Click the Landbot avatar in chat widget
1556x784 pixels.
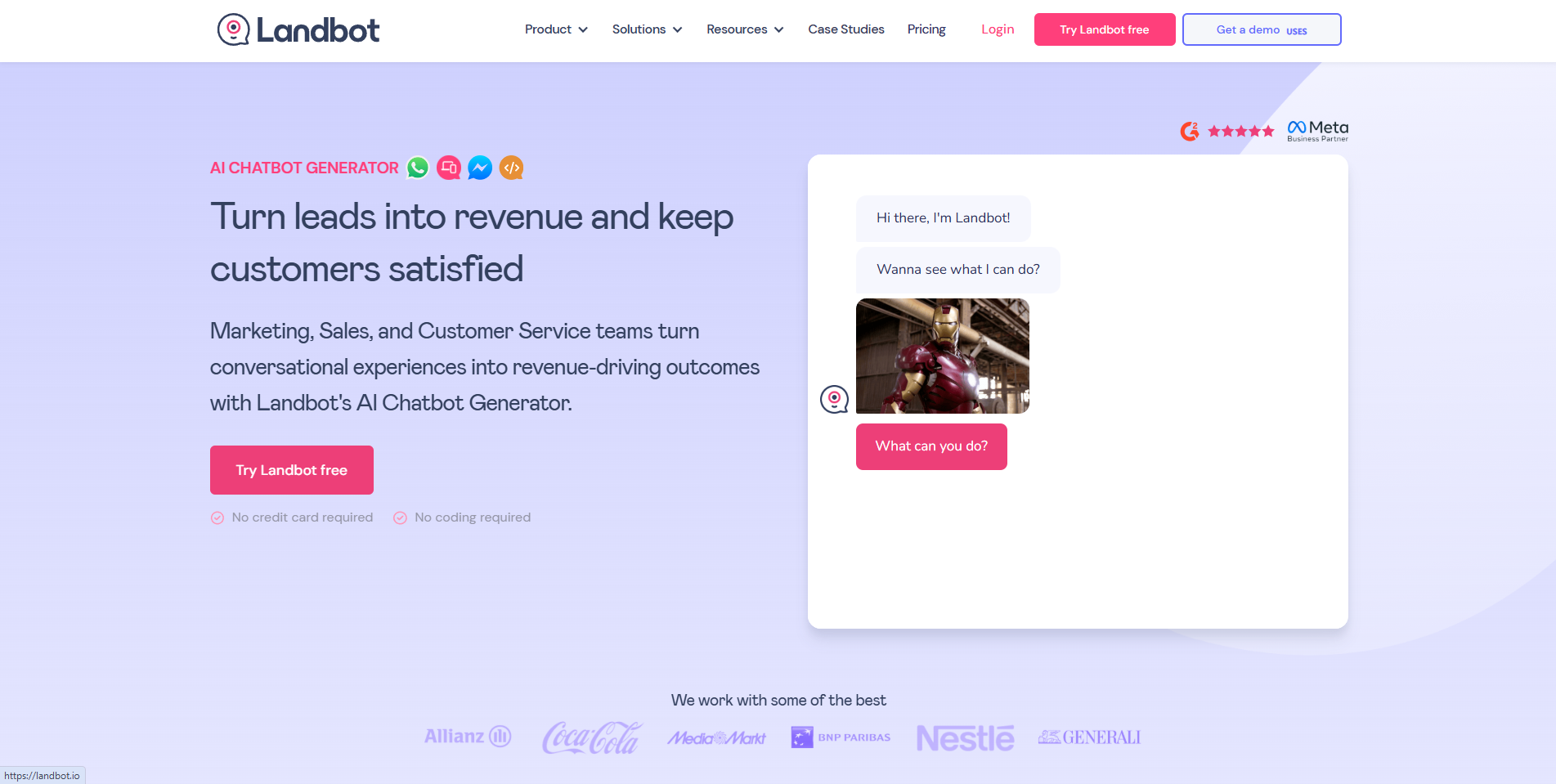click(x=834, y=399)
